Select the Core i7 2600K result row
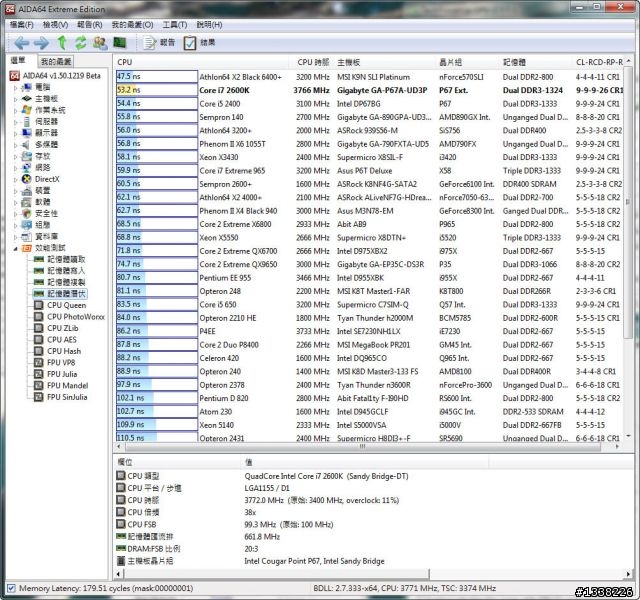This screenshot has width=640, height=600. coord(369,90)
